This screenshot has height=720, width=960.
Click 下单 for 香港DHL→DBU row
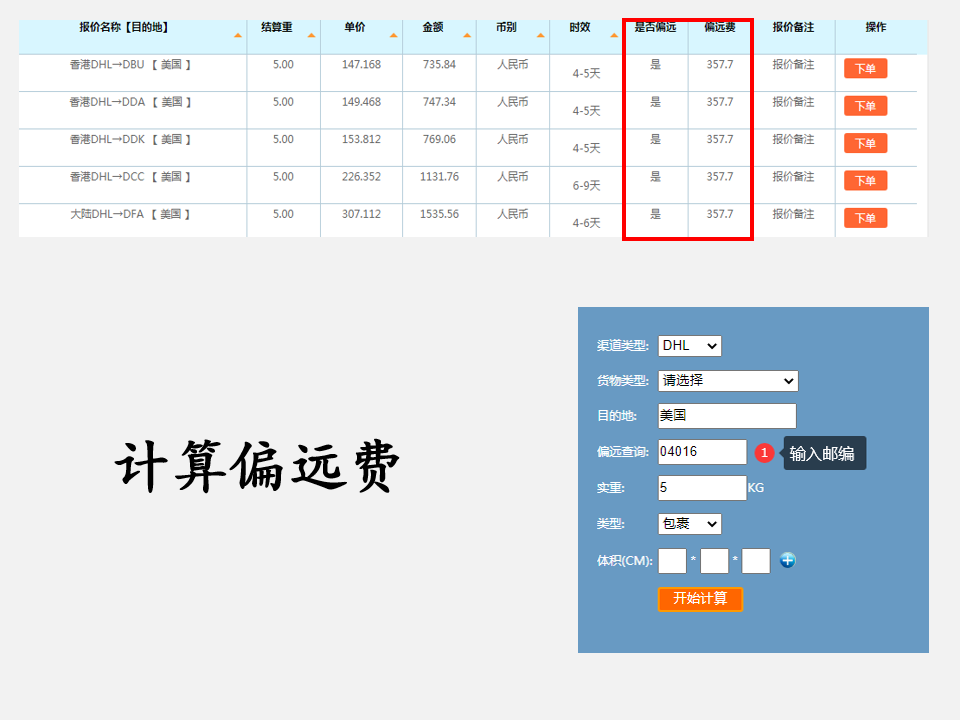point(865,68)
